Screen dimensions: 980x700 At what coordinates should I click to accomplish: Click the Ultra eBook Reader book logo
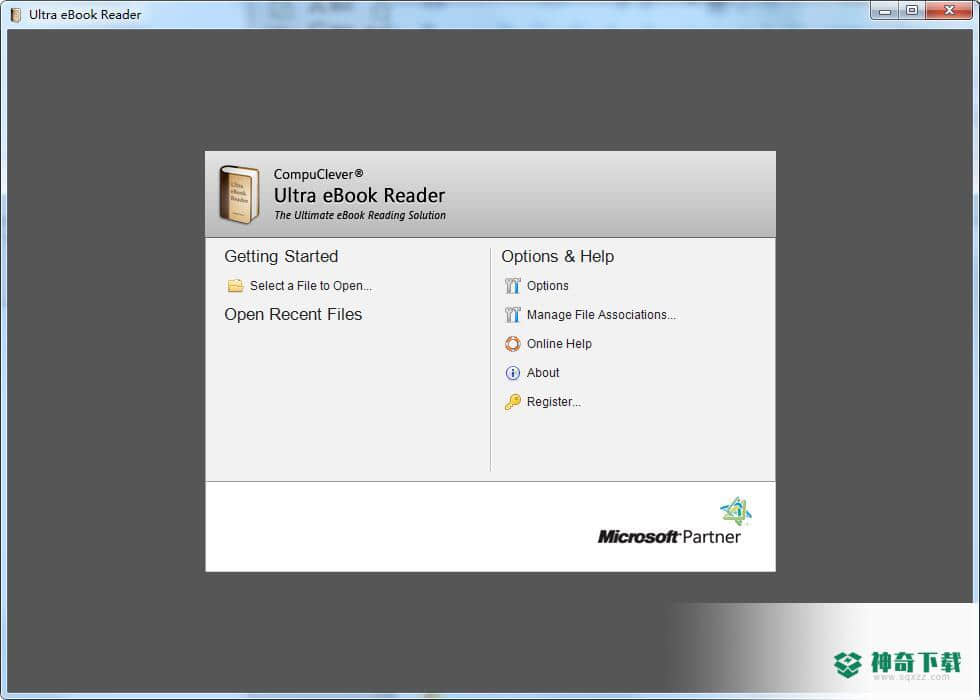point(239,194)
